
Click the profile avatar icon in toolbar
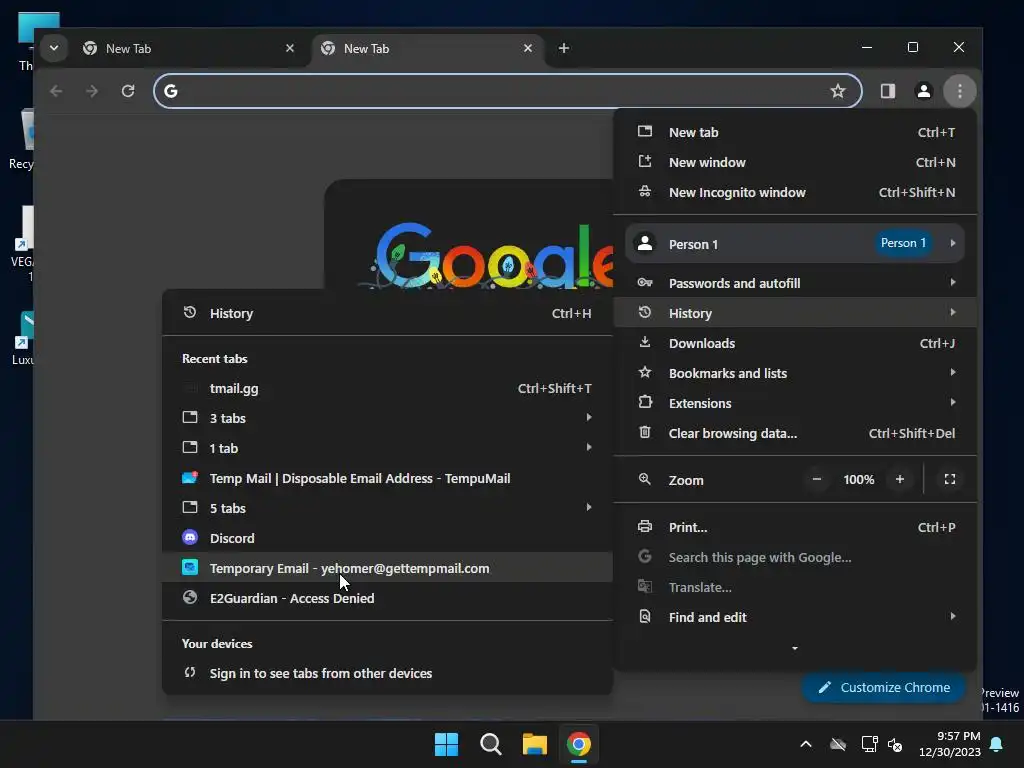click(x=923, y=91)
